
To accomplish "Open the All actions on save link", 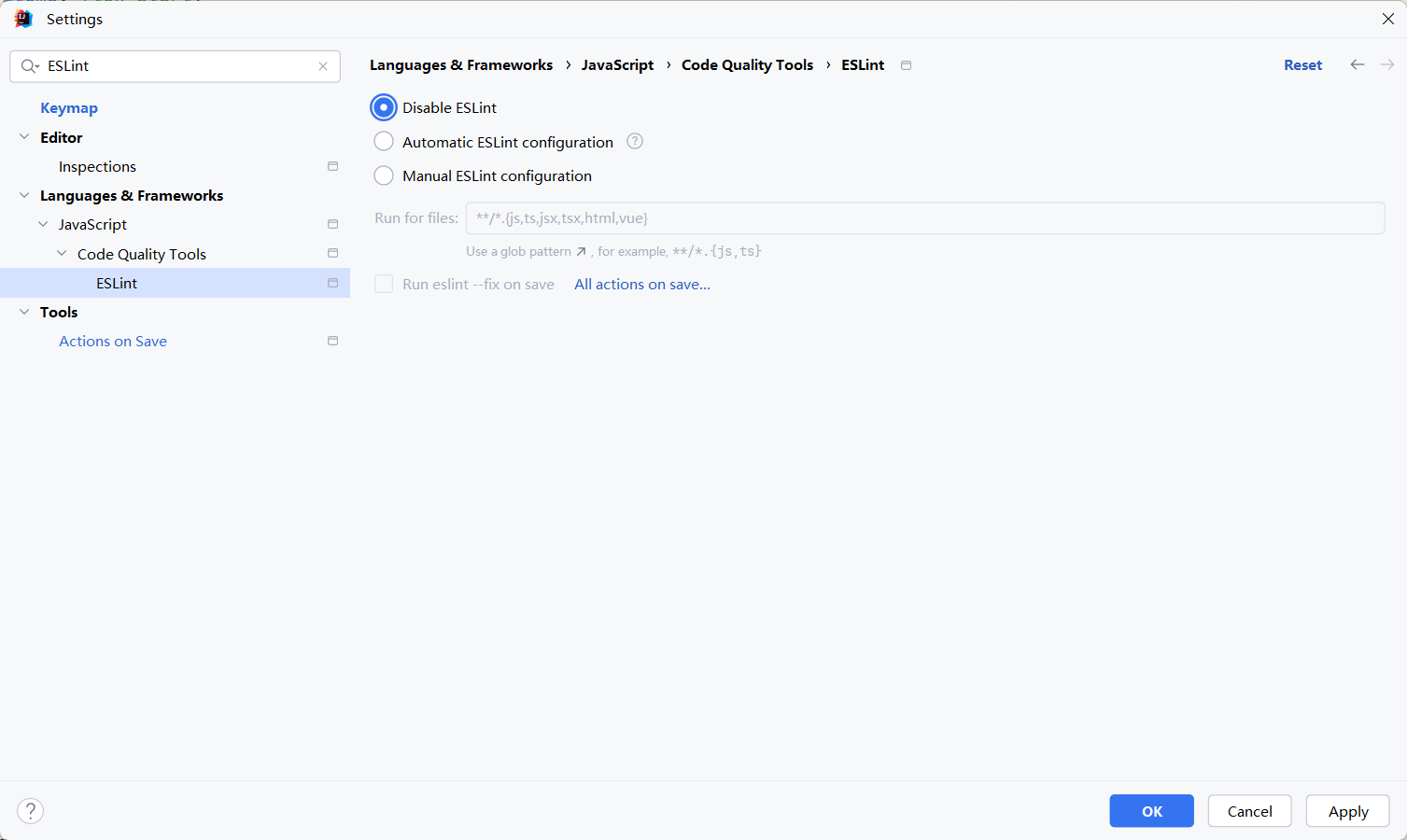I will click(641, 285).
